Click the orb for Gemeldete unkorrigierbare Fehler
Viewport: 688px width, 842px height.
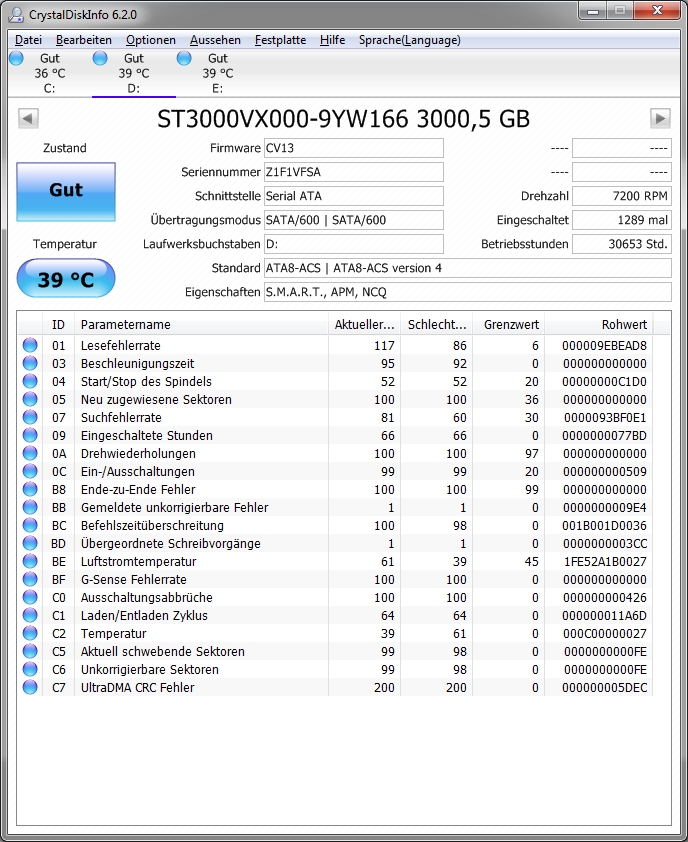(x=30, y=507)
